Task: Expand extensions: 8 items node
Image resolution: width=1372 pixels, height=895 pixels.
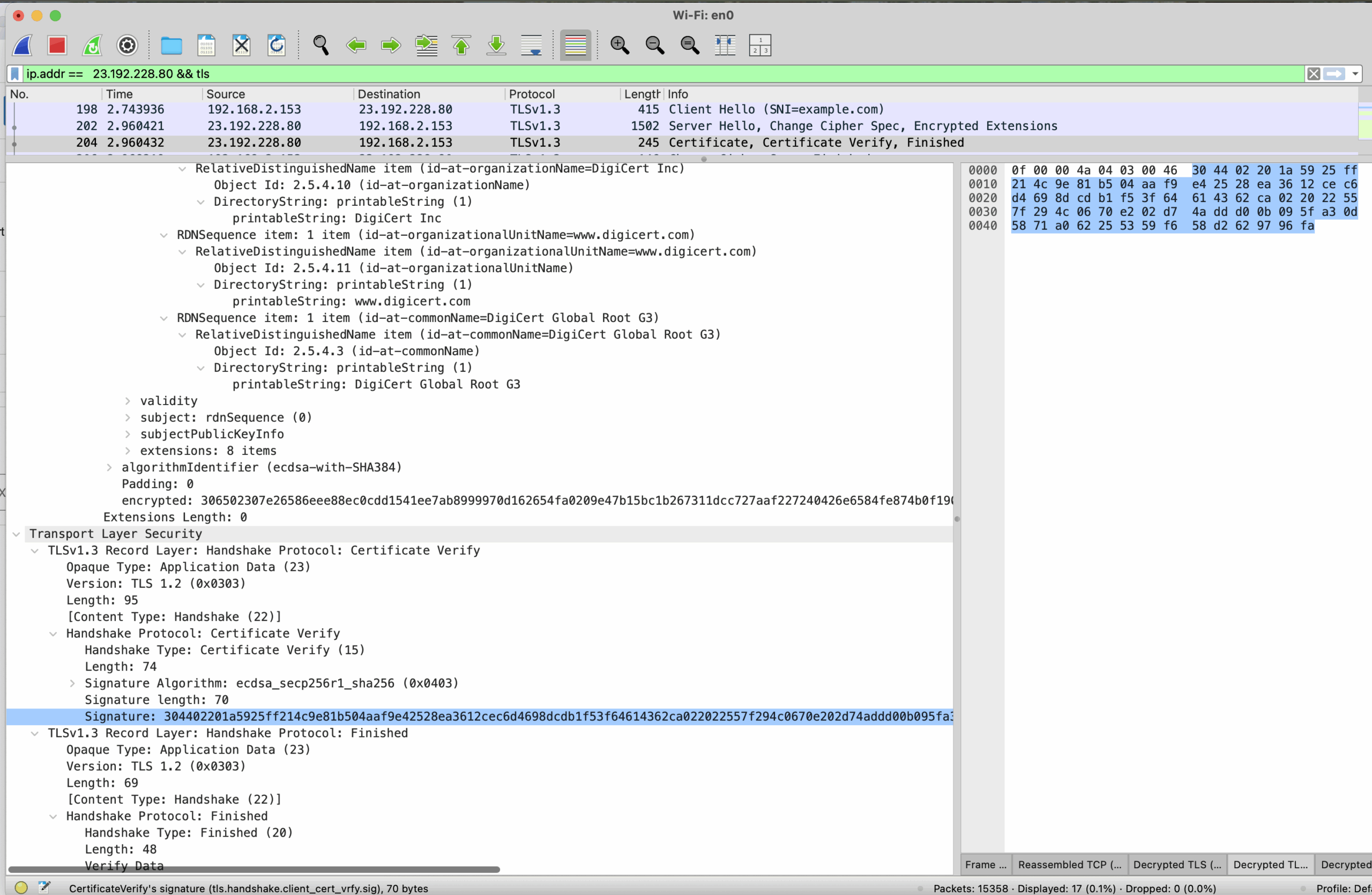Action: point(128,451)
